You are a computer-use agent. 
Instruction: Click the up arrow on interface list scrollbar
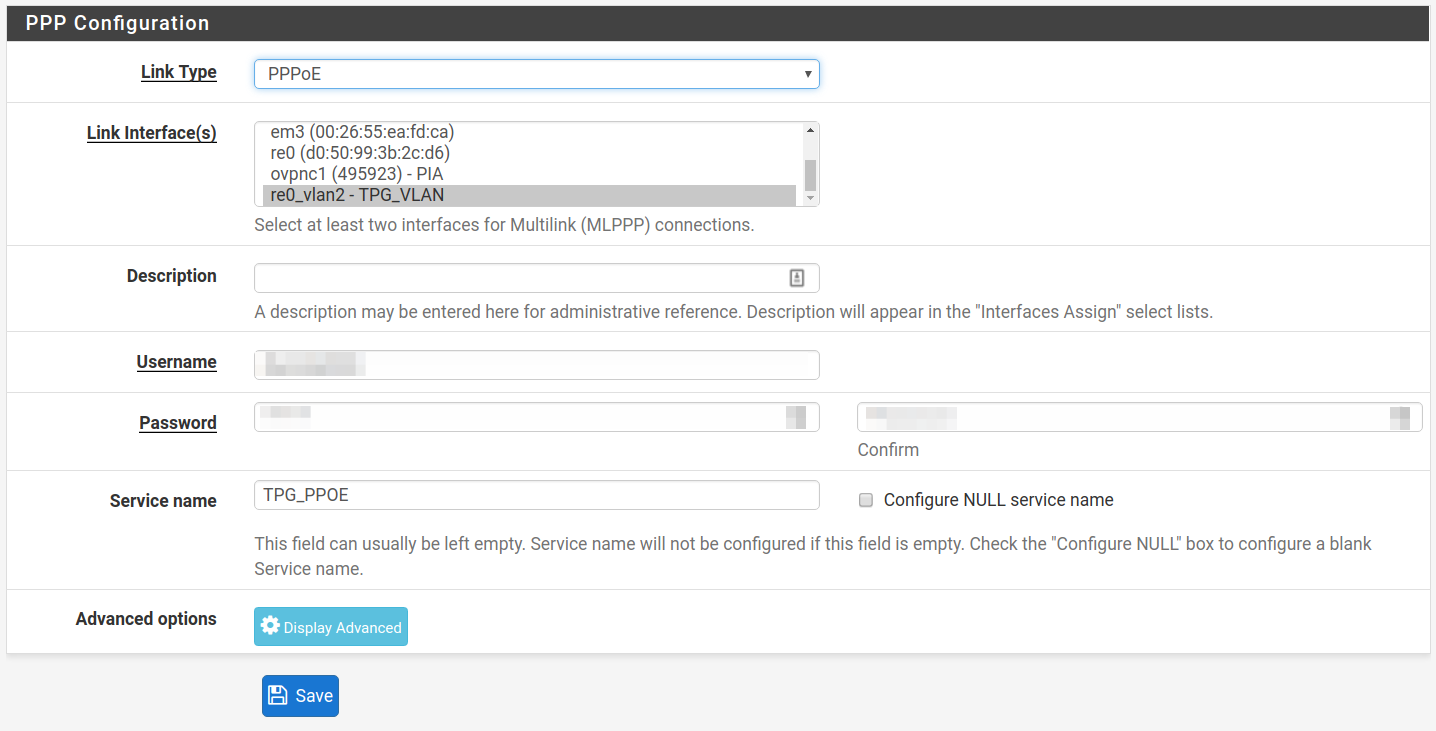point(809,128)
